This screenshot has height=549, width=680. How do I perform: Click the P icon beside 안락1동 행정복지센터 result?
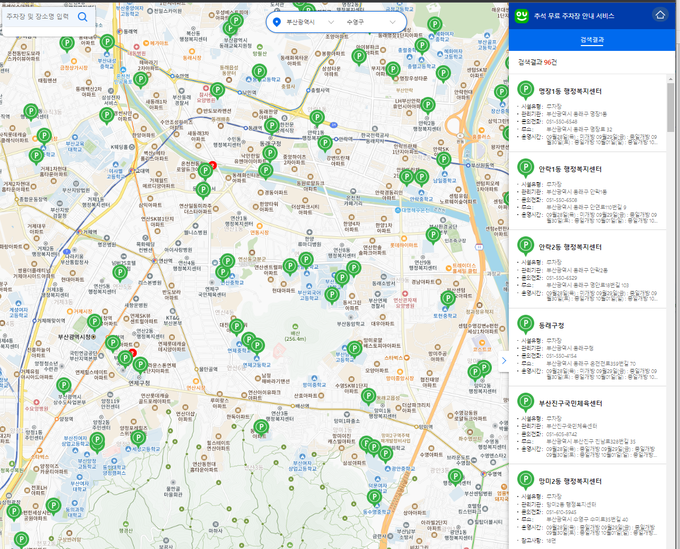point(526,168)
